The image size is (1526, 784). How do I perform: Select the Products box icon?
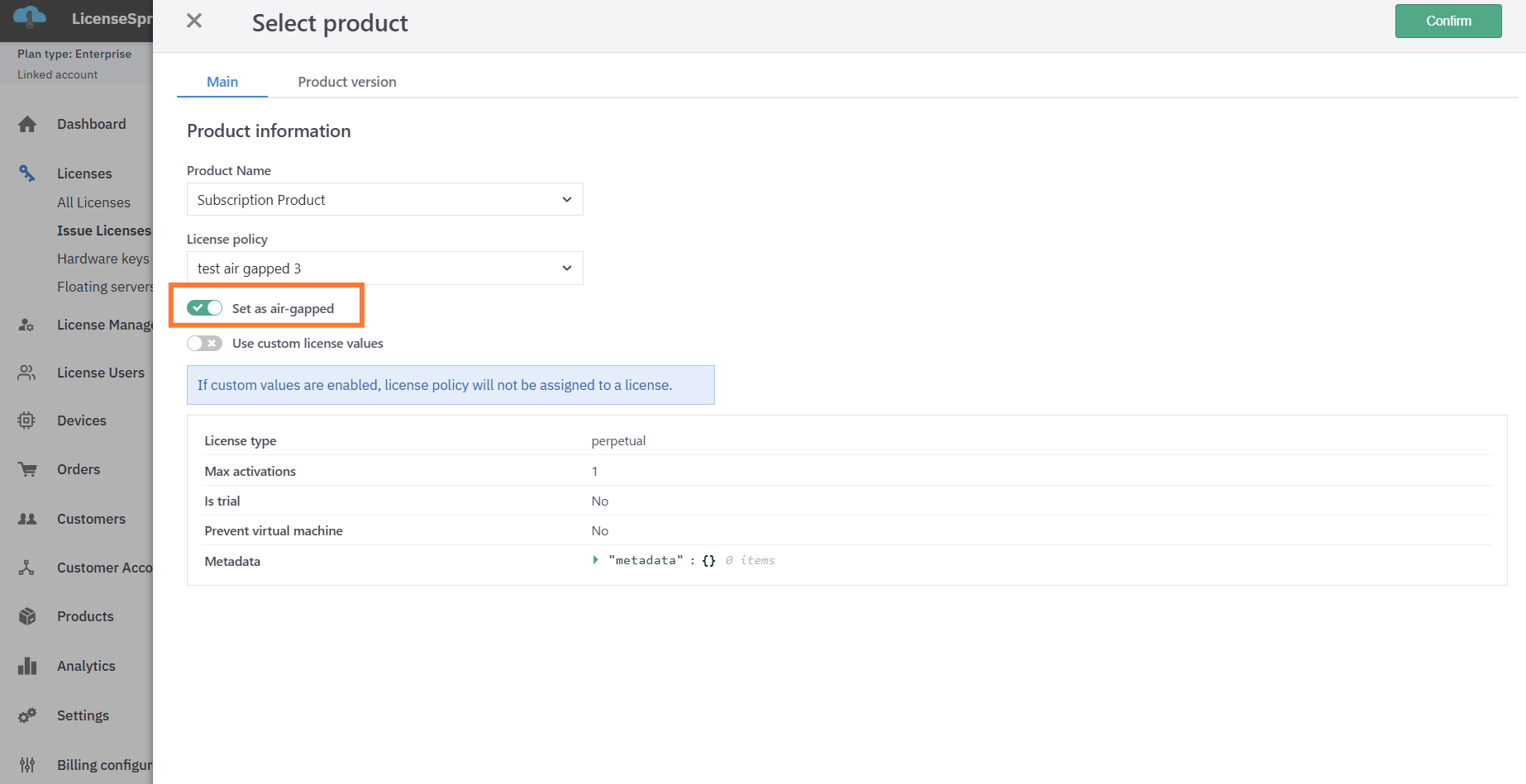click(27, 616)
